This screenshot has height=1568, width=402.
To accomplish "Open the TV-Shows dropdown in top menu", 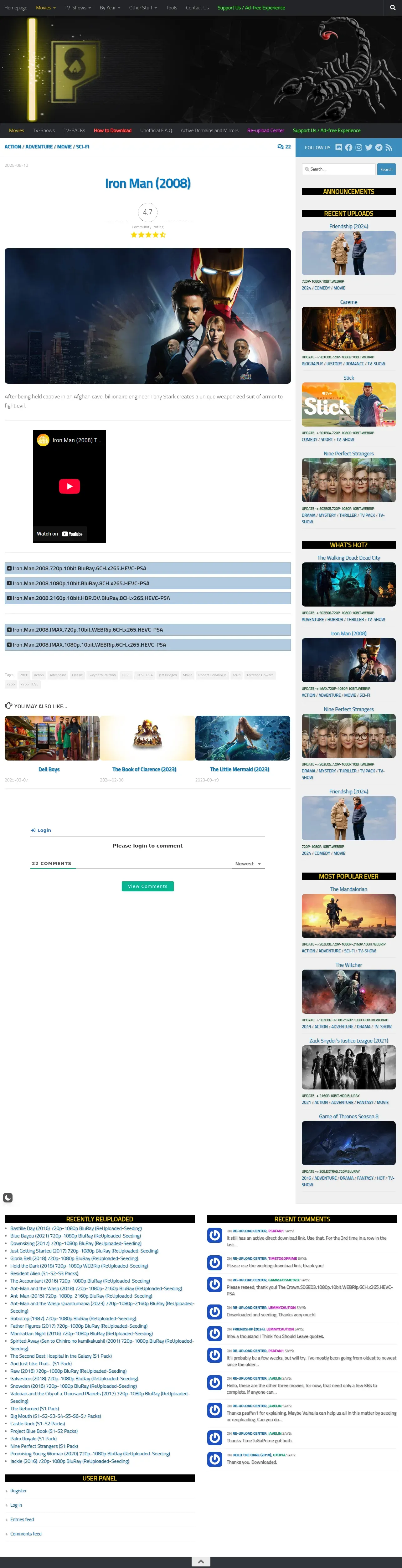I will pos(77,8).
